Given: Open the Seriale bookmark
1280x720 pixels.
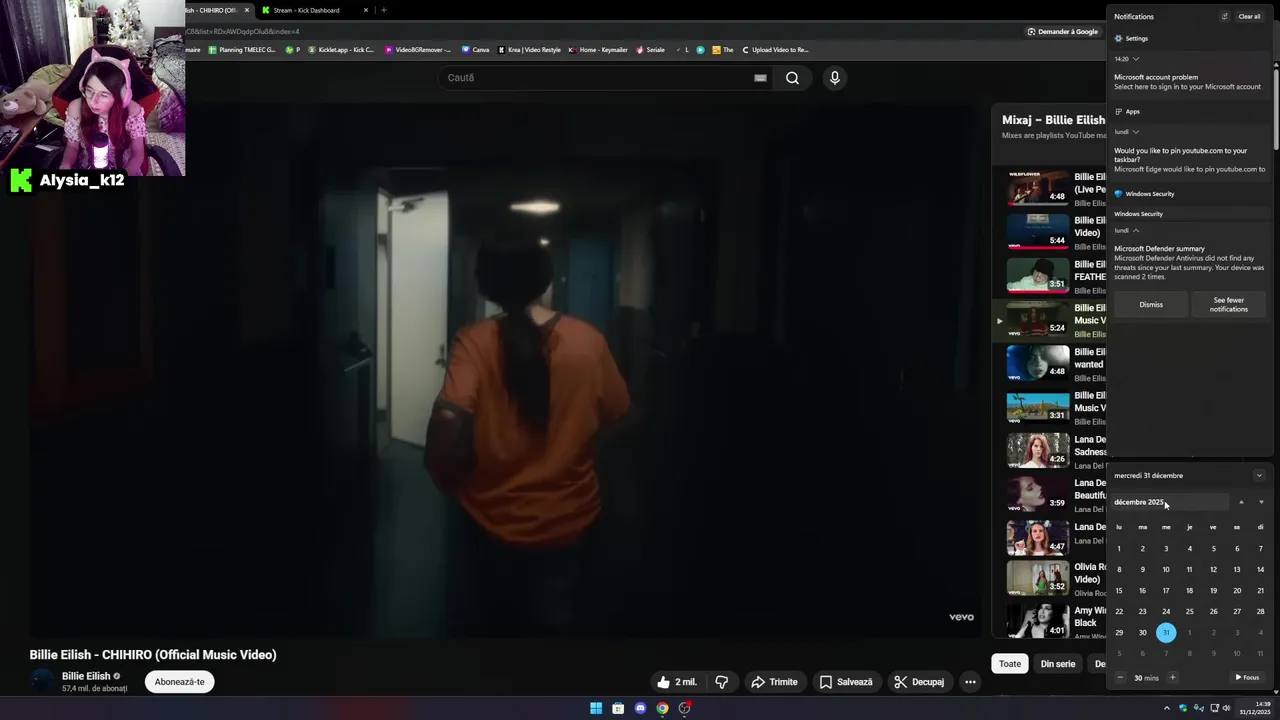Looking at the screenshot, I should point(651,50).
